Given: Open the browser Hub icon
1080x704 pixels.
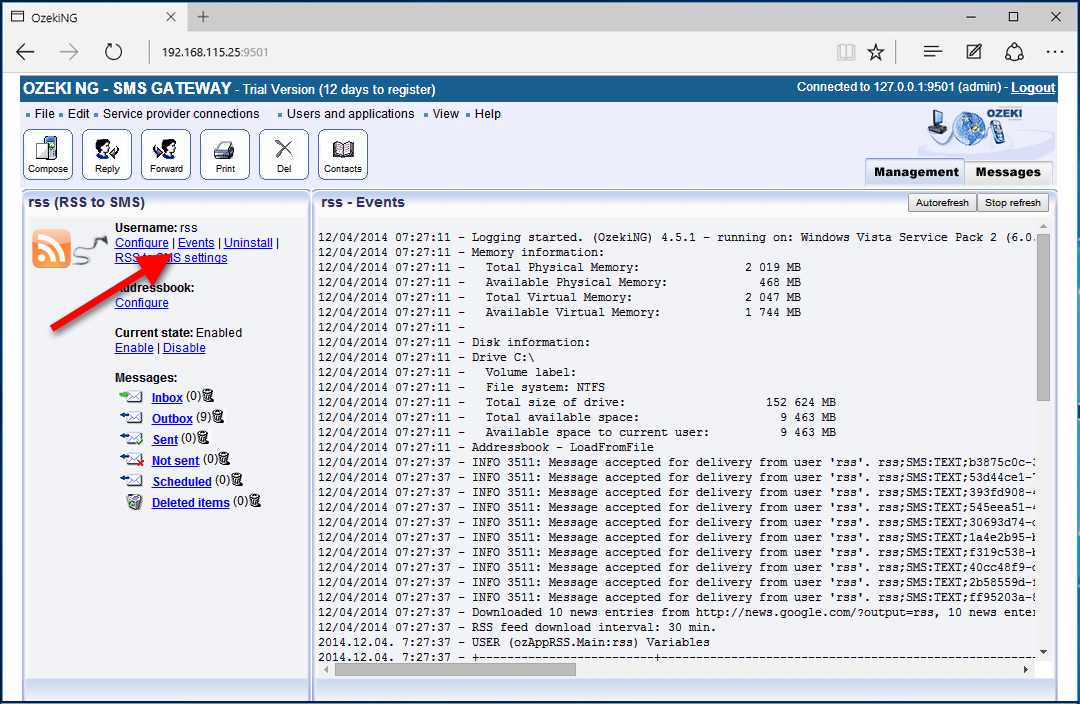Looking at the screenshot, I should pyautogui.click(x=933, y=52).
